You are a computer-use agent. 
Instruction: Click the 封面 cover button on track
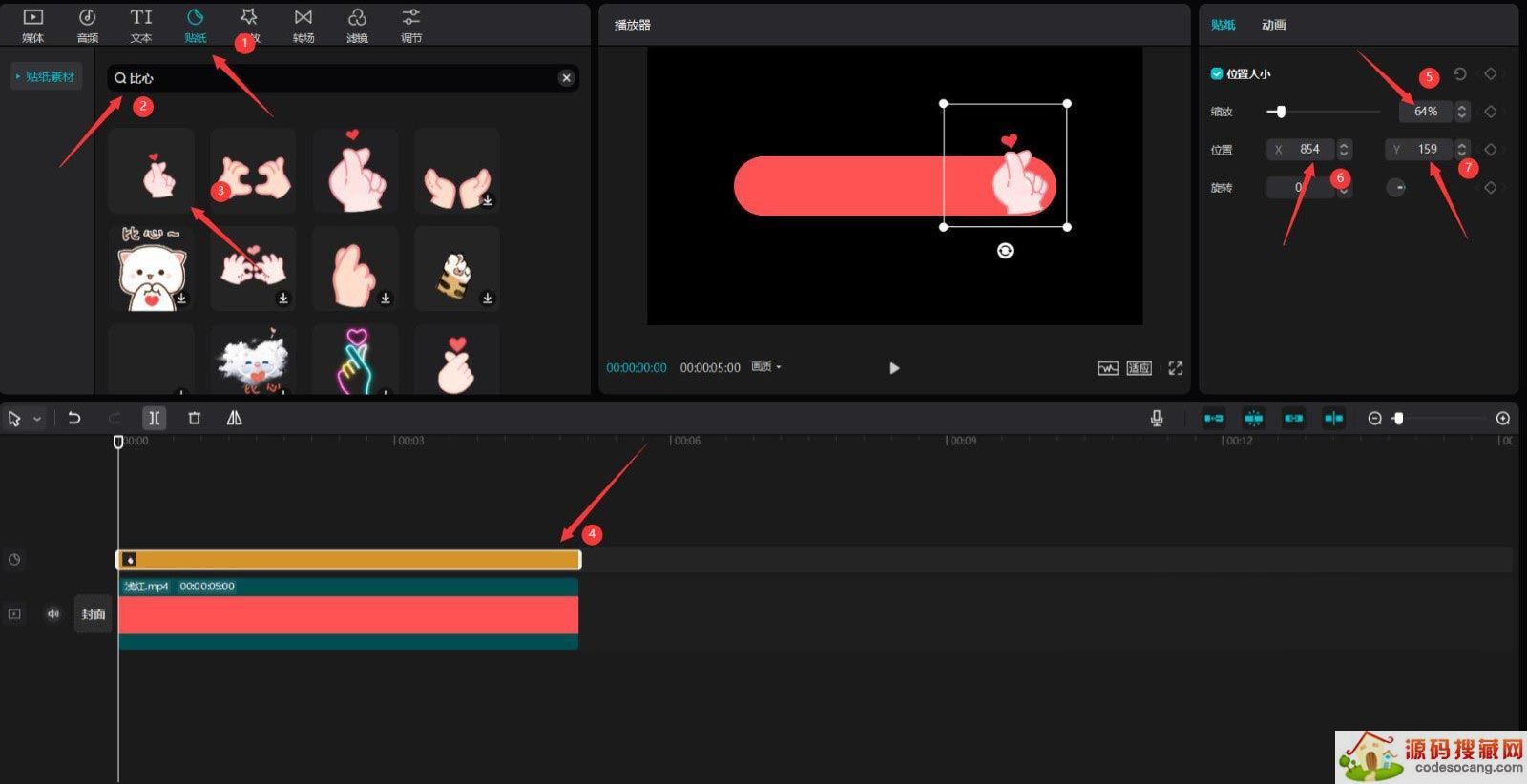[x=94, y=614]
